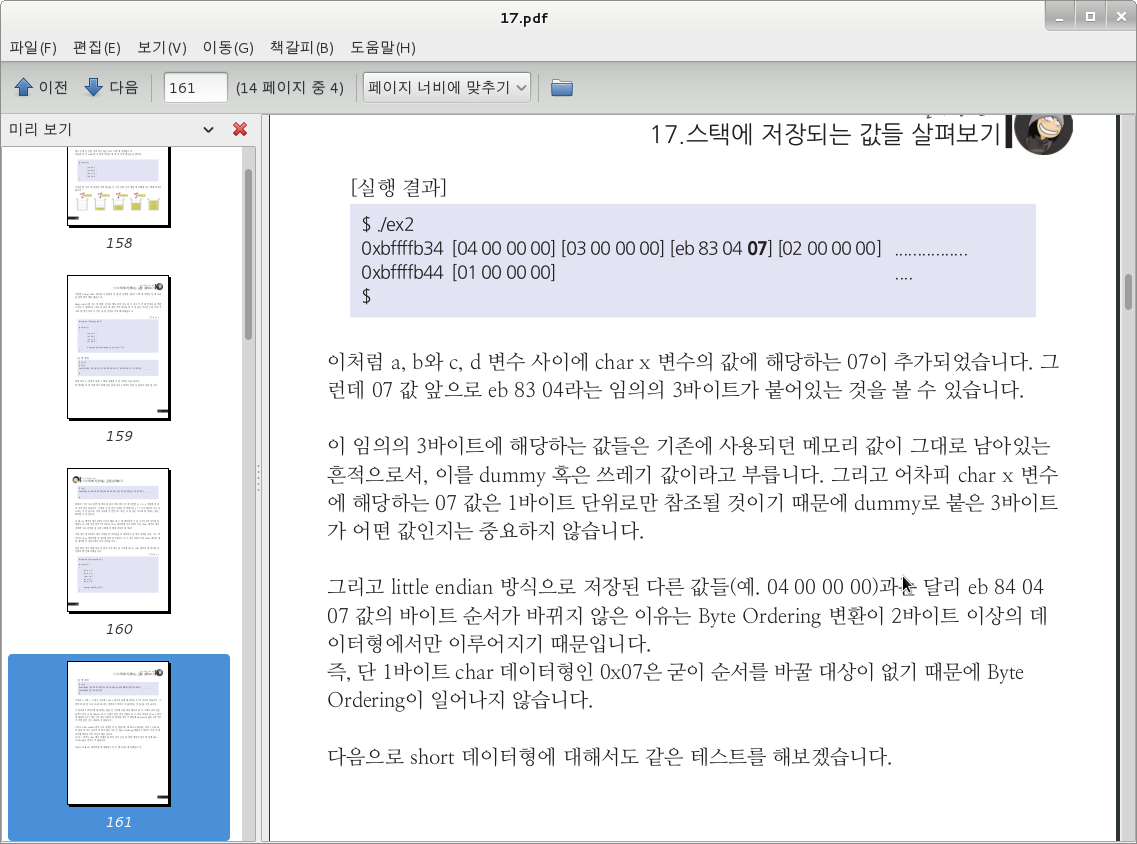Close the sidebar with the red X
The image size is (1137, 844).
(240, 129)
